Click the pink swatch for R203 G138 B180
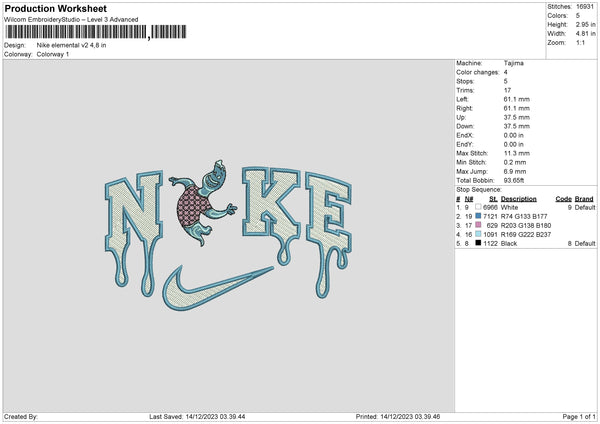600x424 pixels. (x=478, y=225)
